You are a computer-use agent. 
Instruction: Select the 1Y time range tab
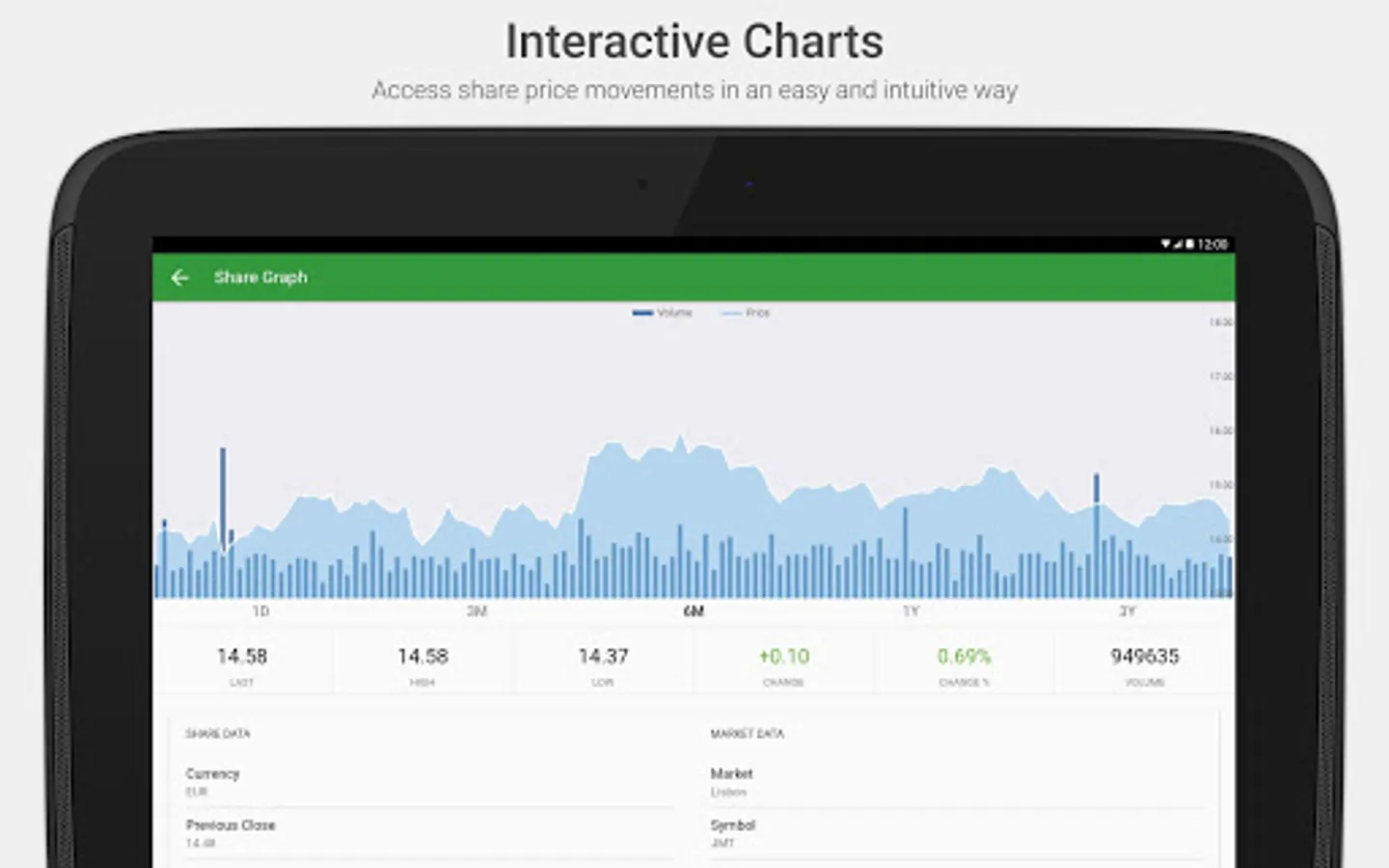911,611
